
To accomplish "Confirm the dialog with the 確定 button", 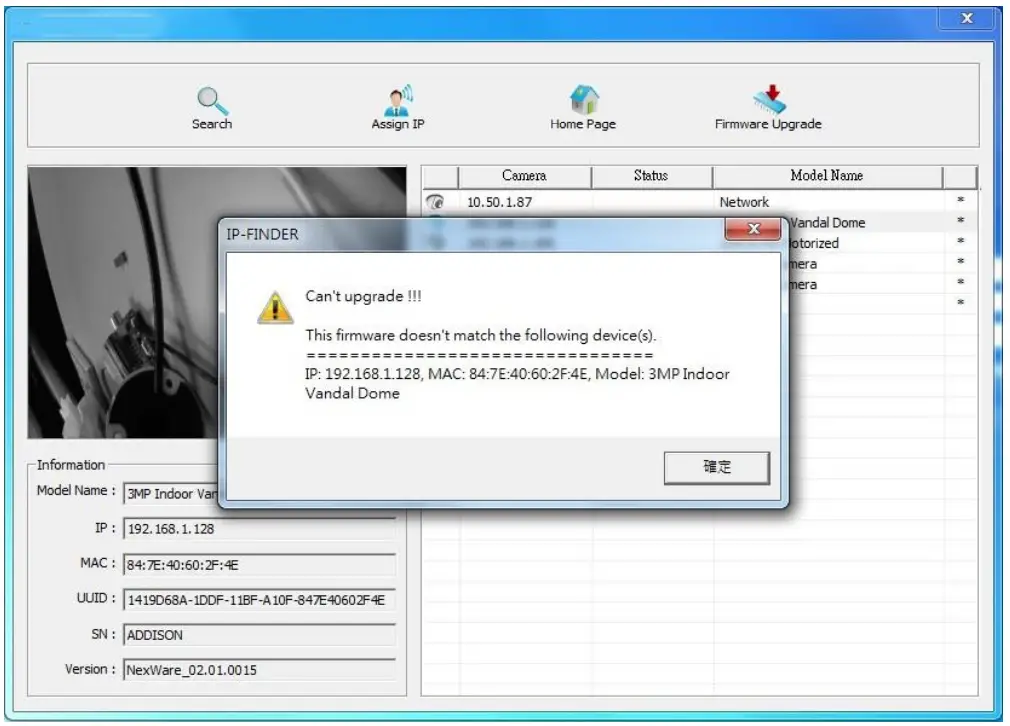I will click(x=716, y=465).
